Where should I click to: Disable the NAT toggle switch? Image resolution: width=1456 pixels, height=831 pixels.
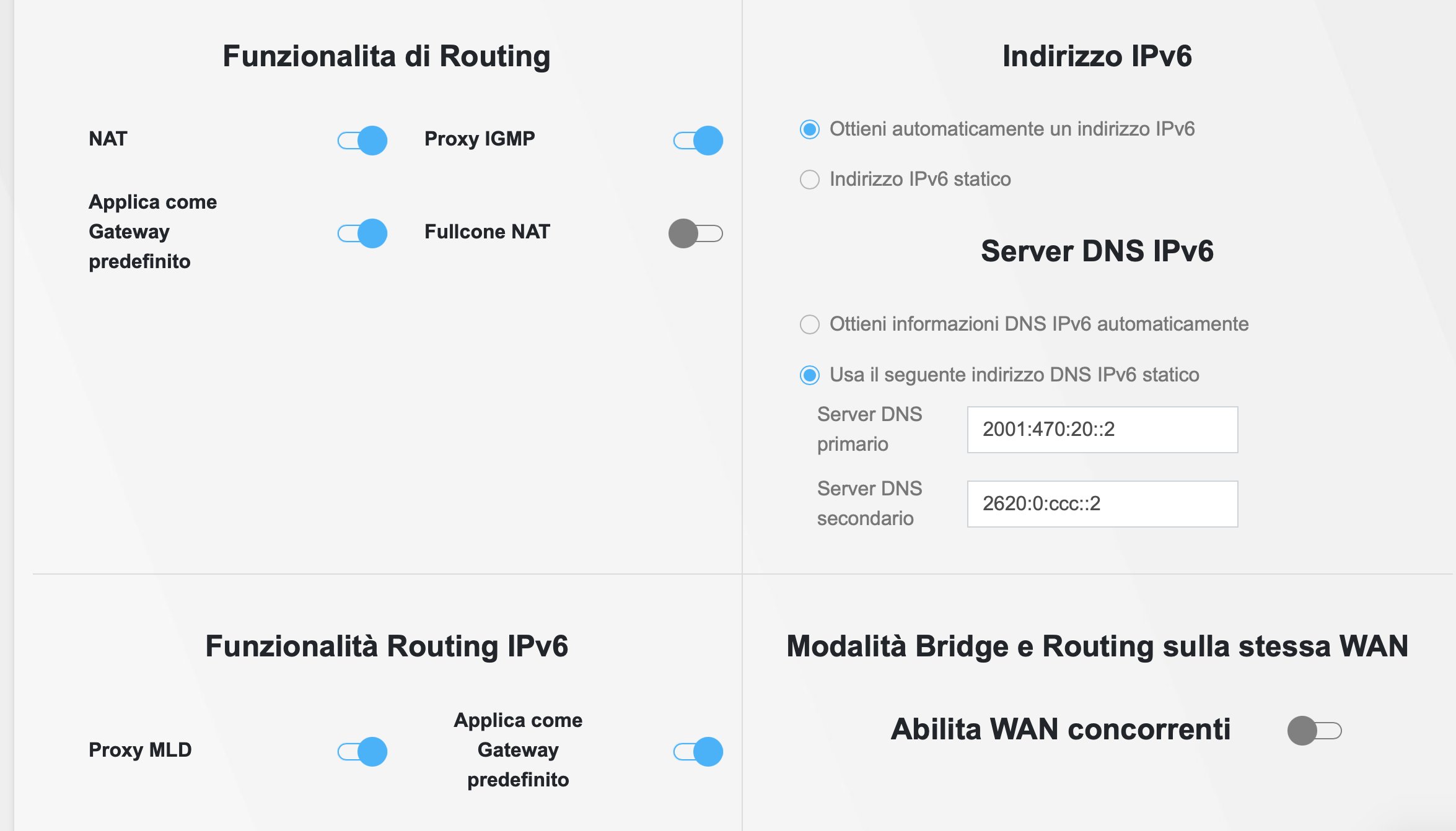362,141
